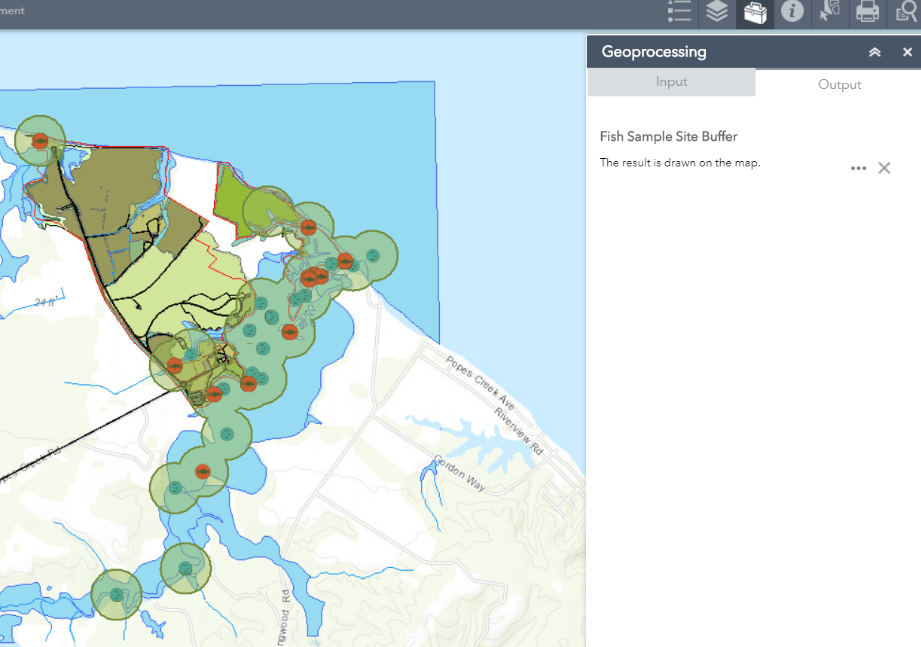Remove the Fish Sample Site Buffer result
Viewport: 921px width, 647px height.
(884, 168)
